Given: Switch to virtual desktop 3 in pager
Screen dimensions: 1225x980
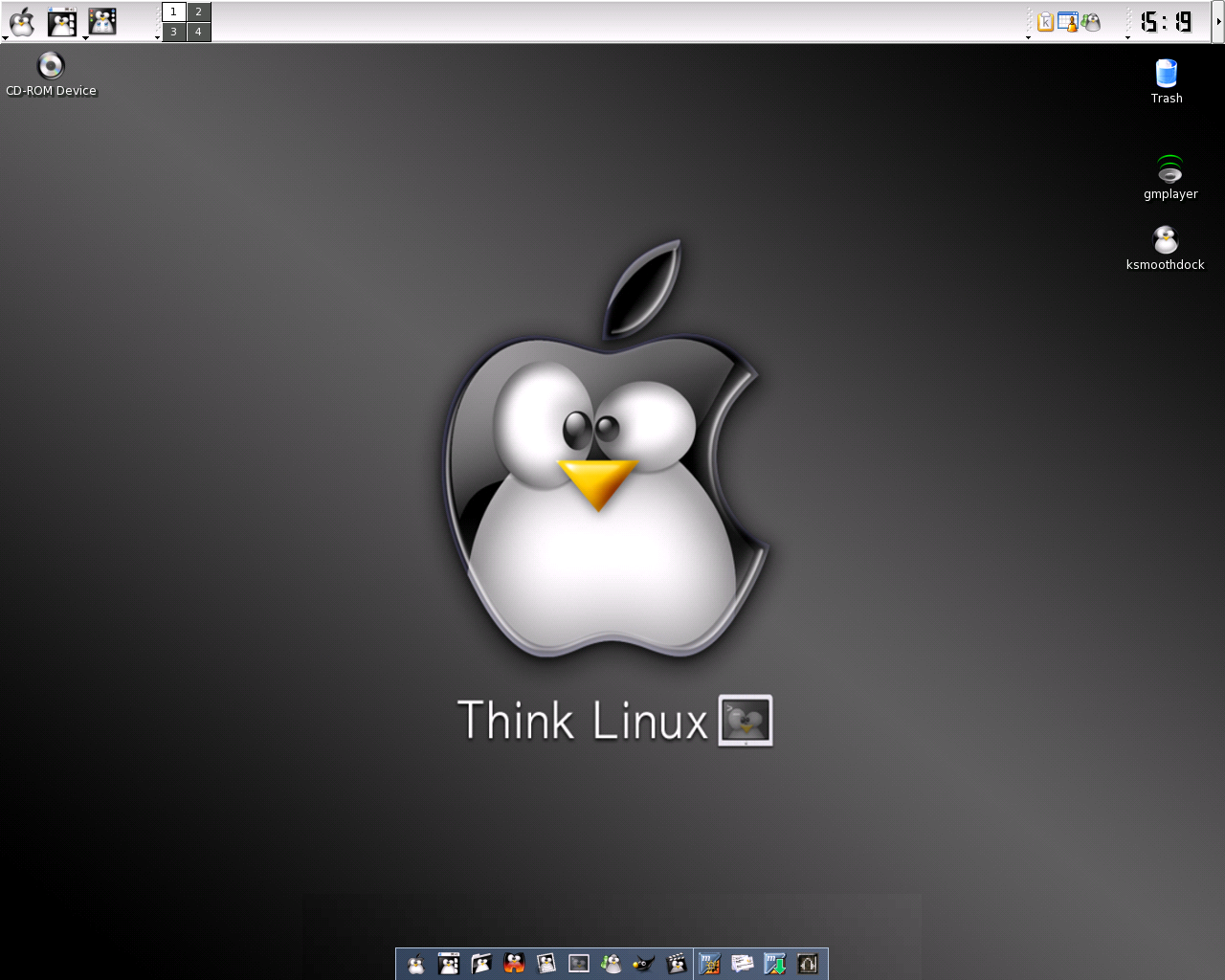Looking at the screenshot, I should click(x=173, y=32).
